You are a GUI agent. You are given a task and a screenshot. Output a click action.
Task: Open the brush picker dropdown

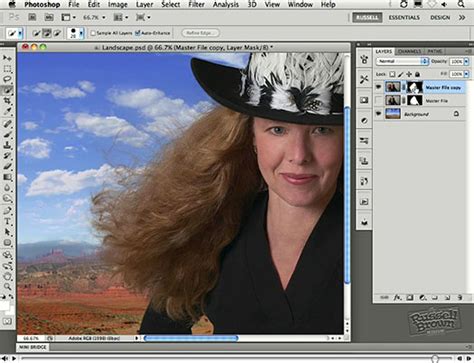(81, 33)
